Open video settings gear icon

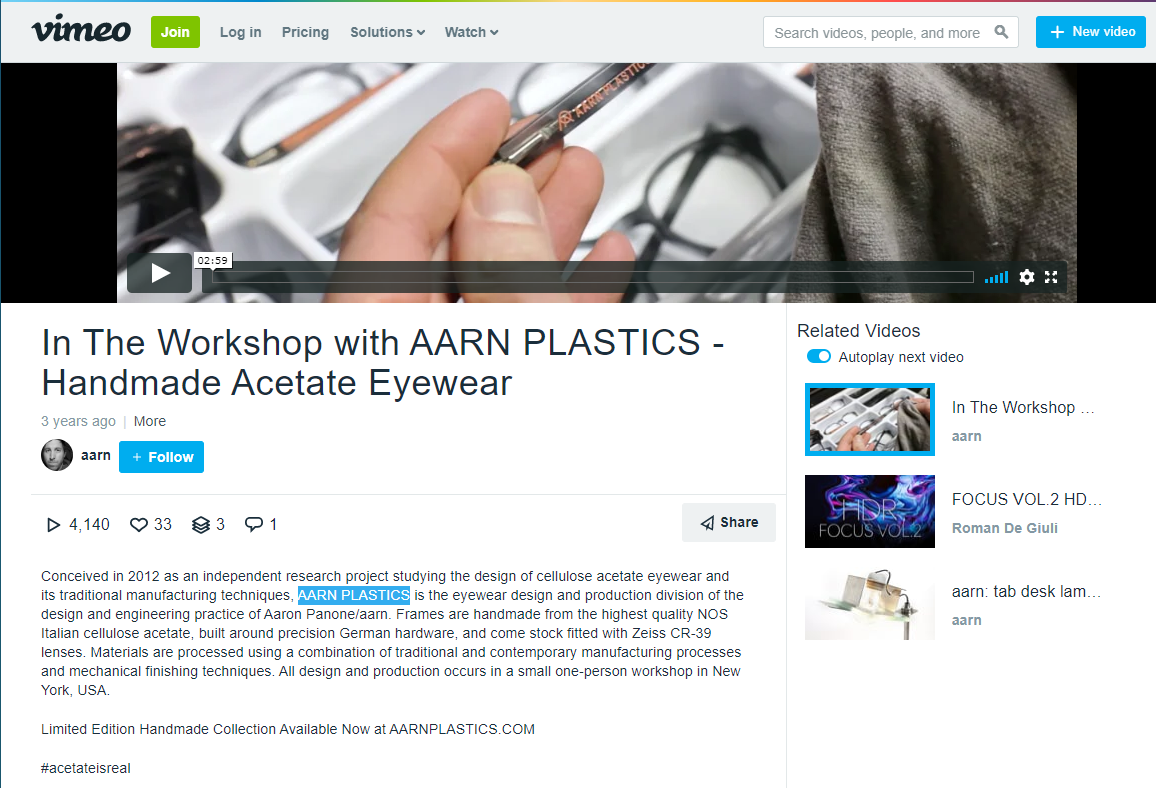[x=1026, y=277]
